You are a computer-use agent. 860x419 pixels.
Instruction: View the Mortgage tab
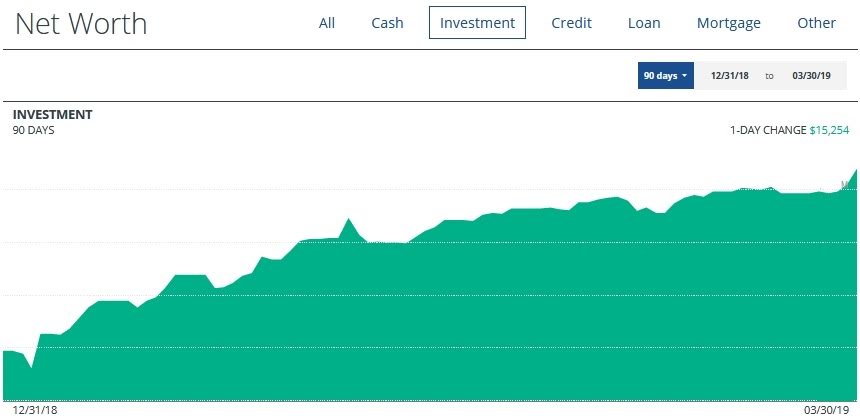(x=729, y=23)
